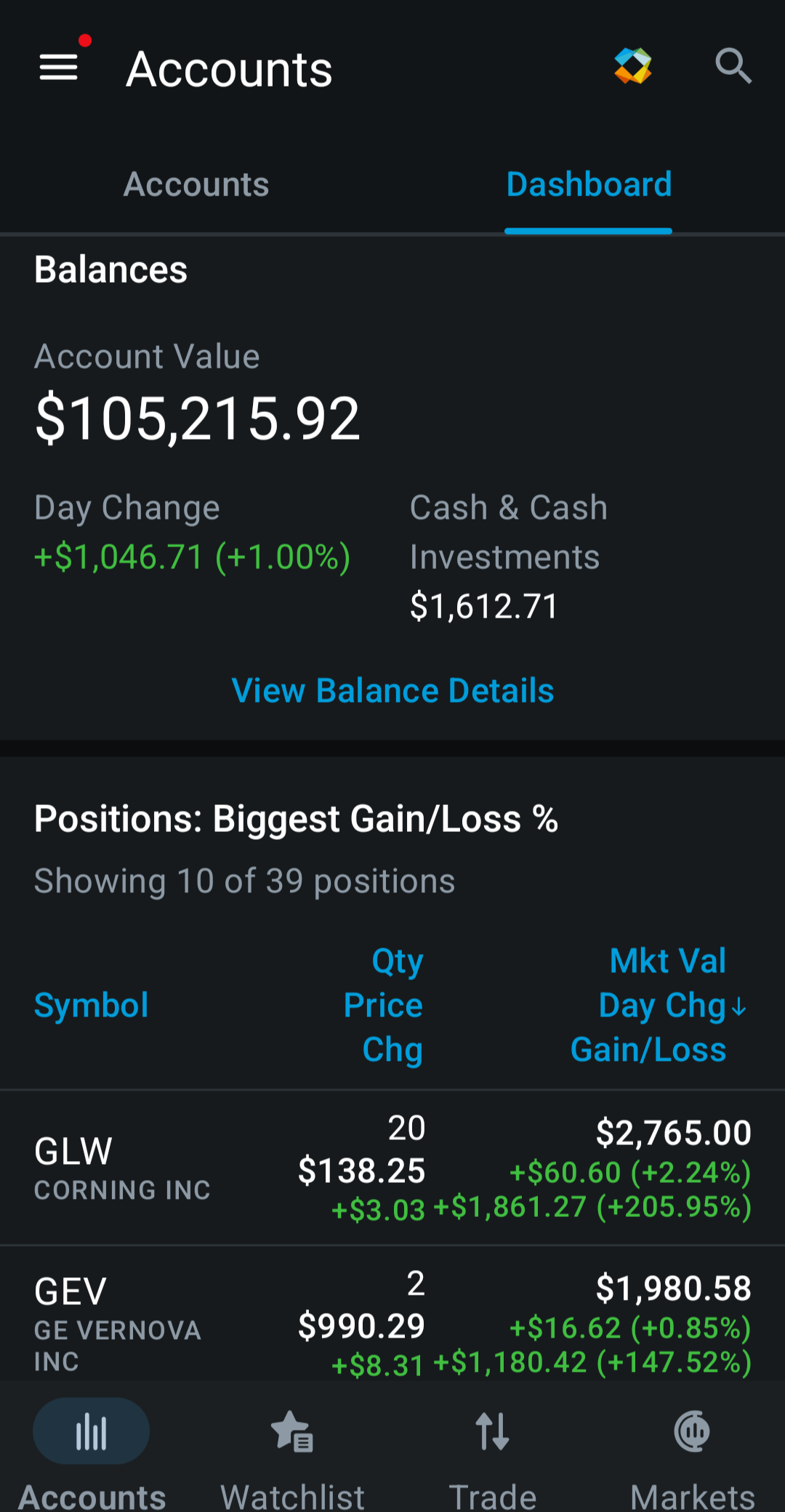Click the Day Chg sort arrow

click(739, 1007)
